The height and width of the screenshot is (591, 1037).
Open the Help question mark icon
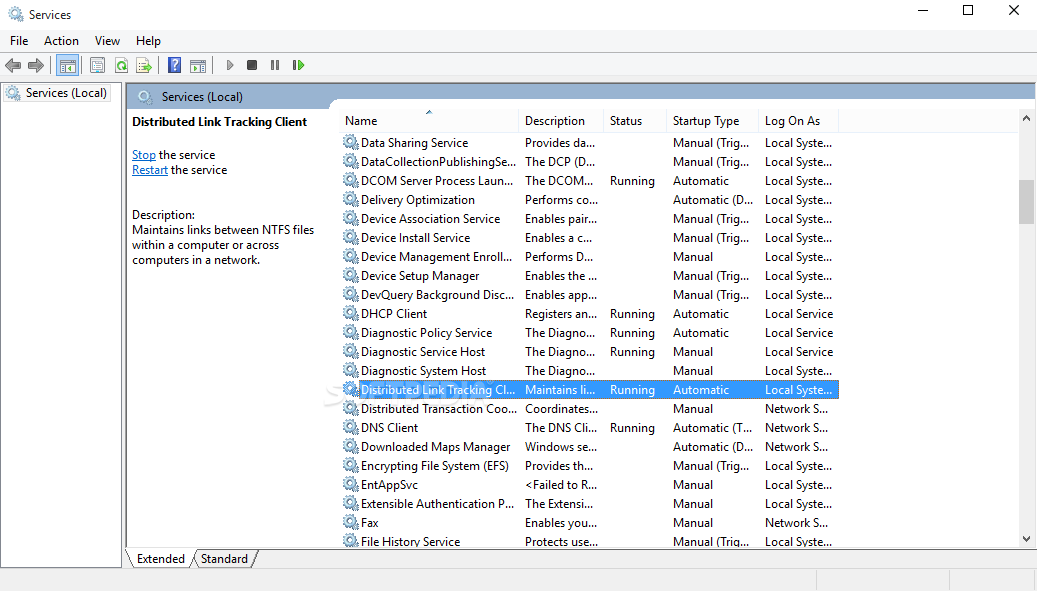(x=174, y=65)
